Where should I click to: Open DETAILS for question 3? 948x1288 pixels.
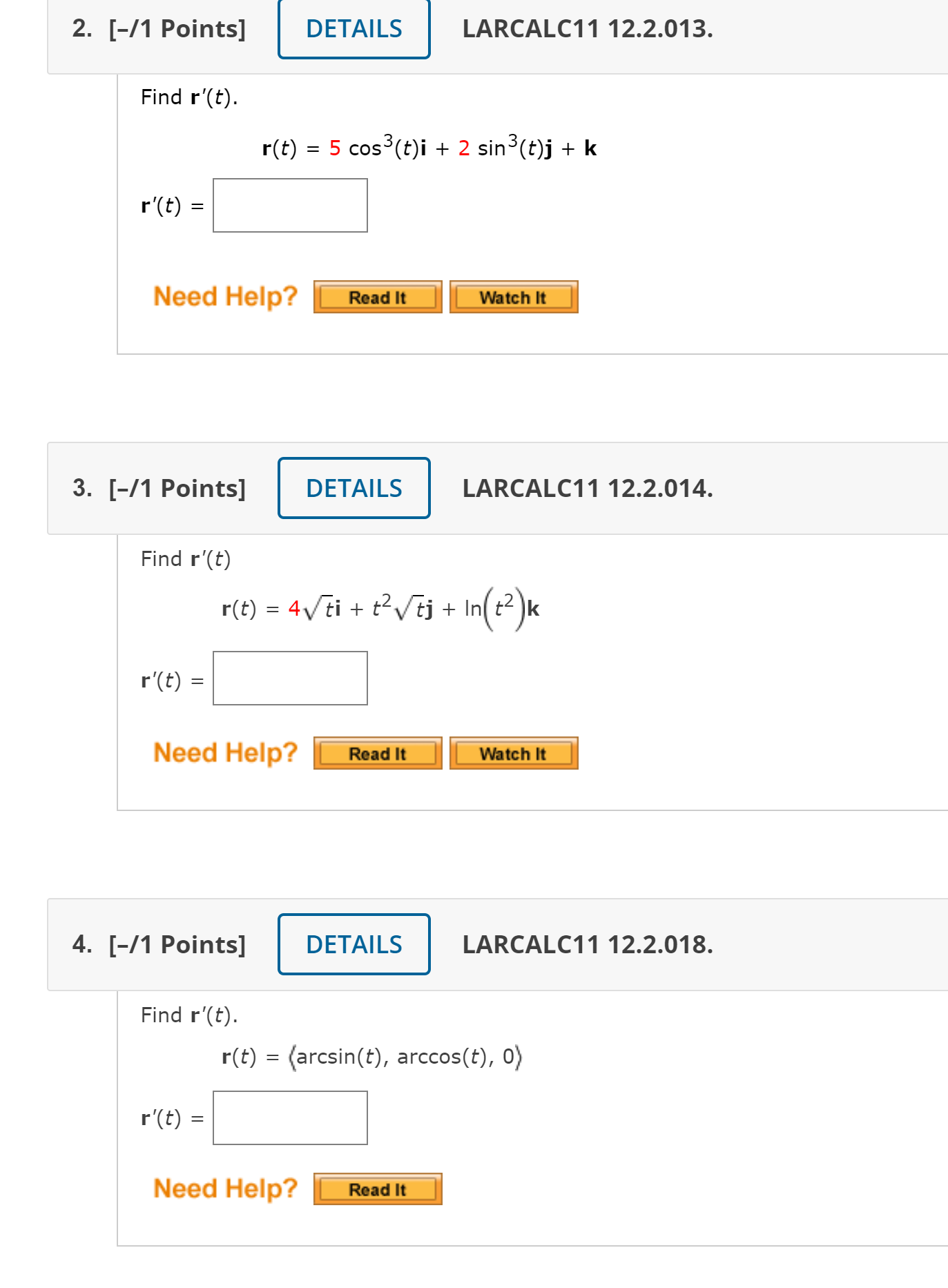coord(353,488)
